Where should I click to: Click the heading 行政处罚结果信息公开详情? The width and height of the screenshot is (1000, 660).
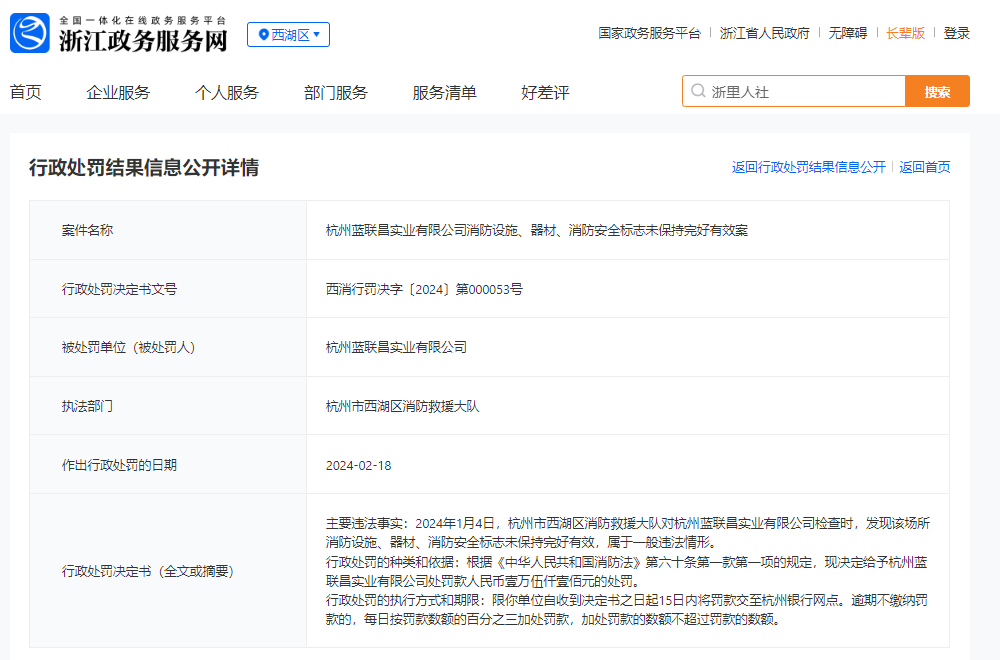144,168
